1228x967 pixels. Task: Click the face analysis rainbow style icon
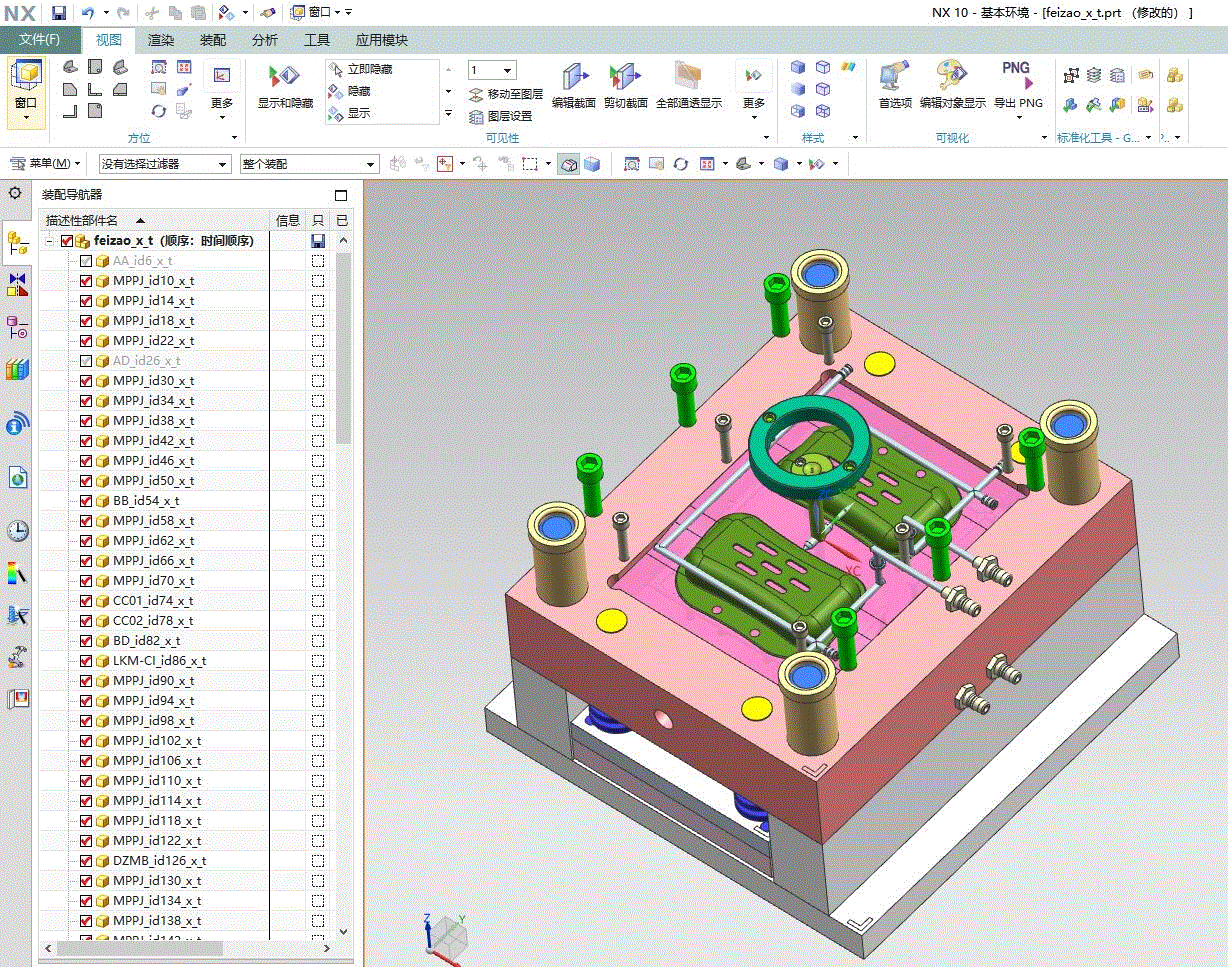point(848,67)
